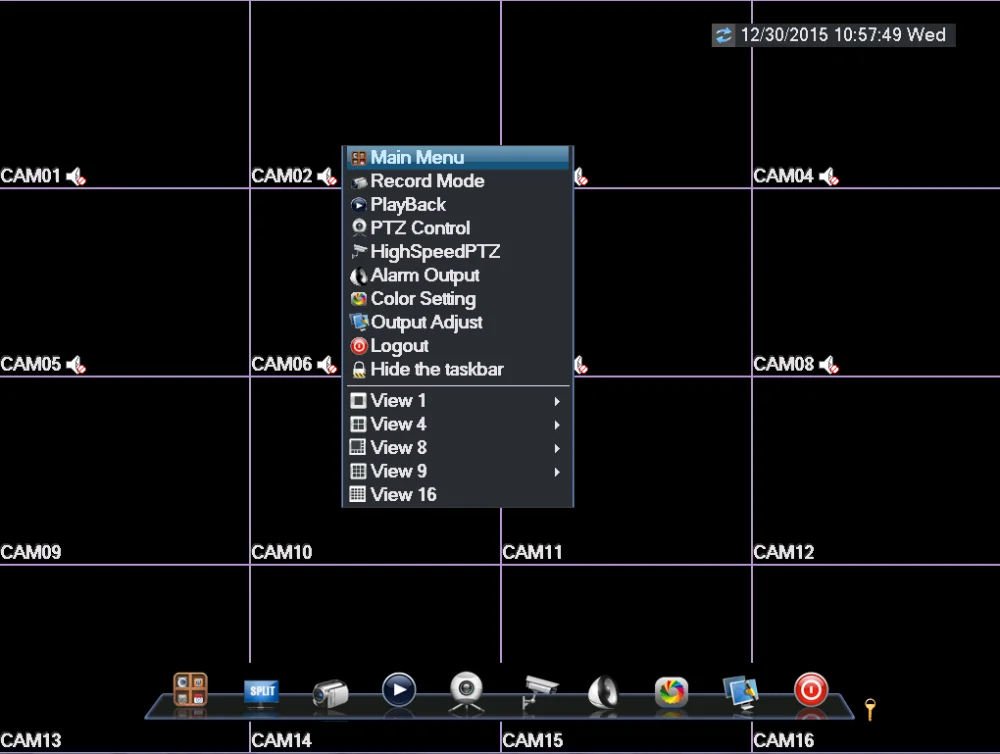Toggle CAM08 muted speaker icon
1000x754 pixels.
[829, 365]
